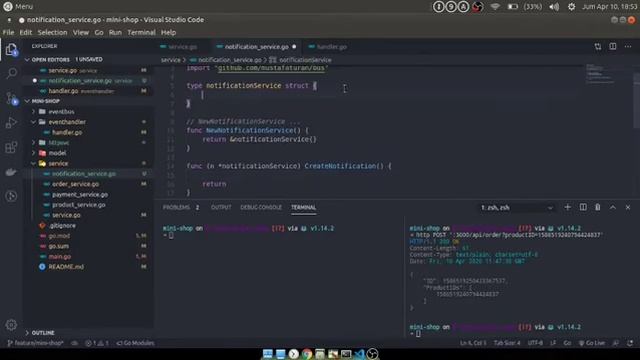
Task: Close the terminal panel
Action: (628, 207)
